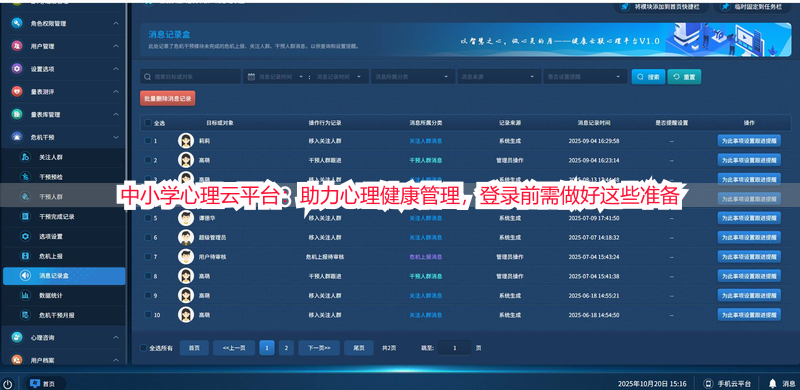800x390 pixels.
Task: Enable the 全选所有 checkbox near pagination
Action: pyautogui.click(x=143, y=348)
